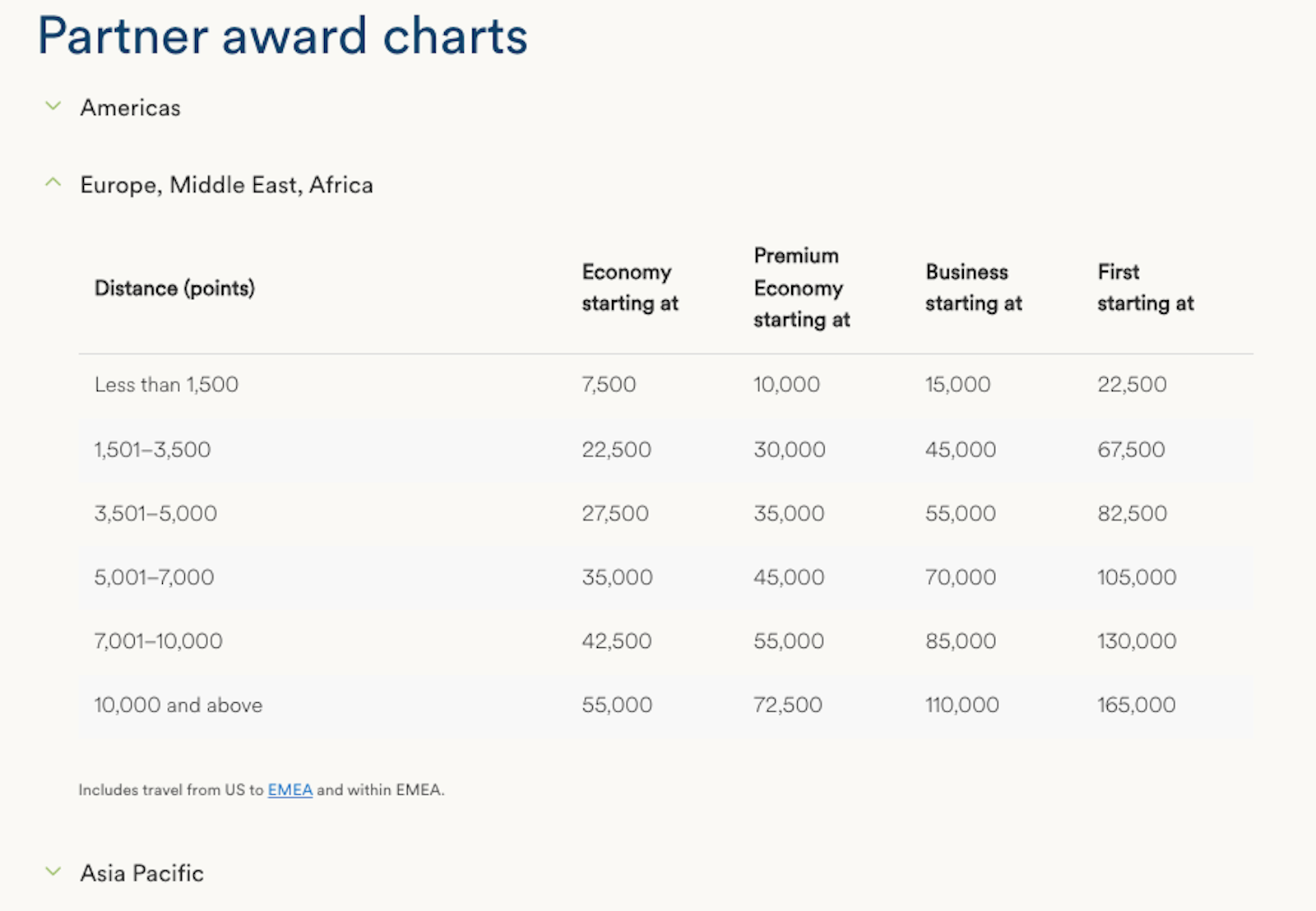Select the 10,000 and above row label

[178, 705]
